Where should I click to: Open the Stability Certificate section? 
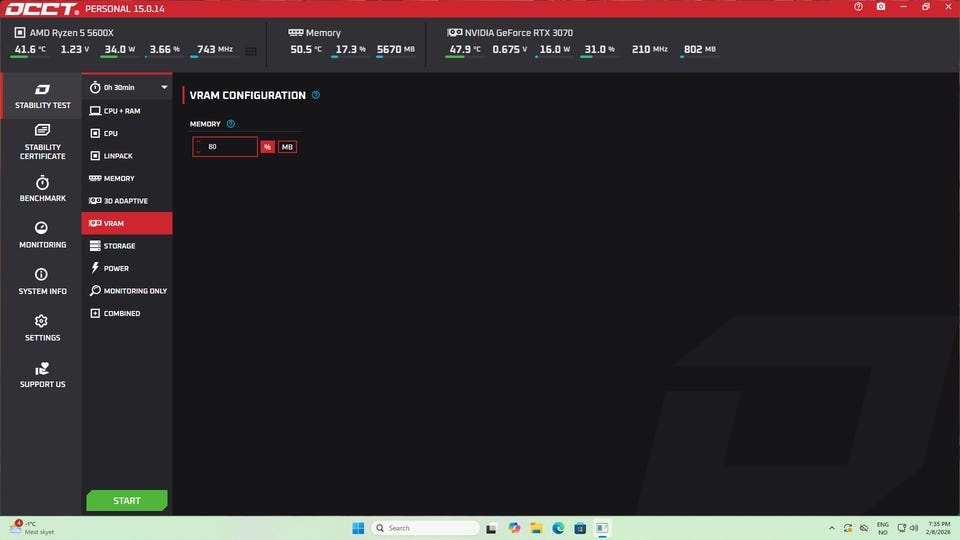click(x=42, y=142)
